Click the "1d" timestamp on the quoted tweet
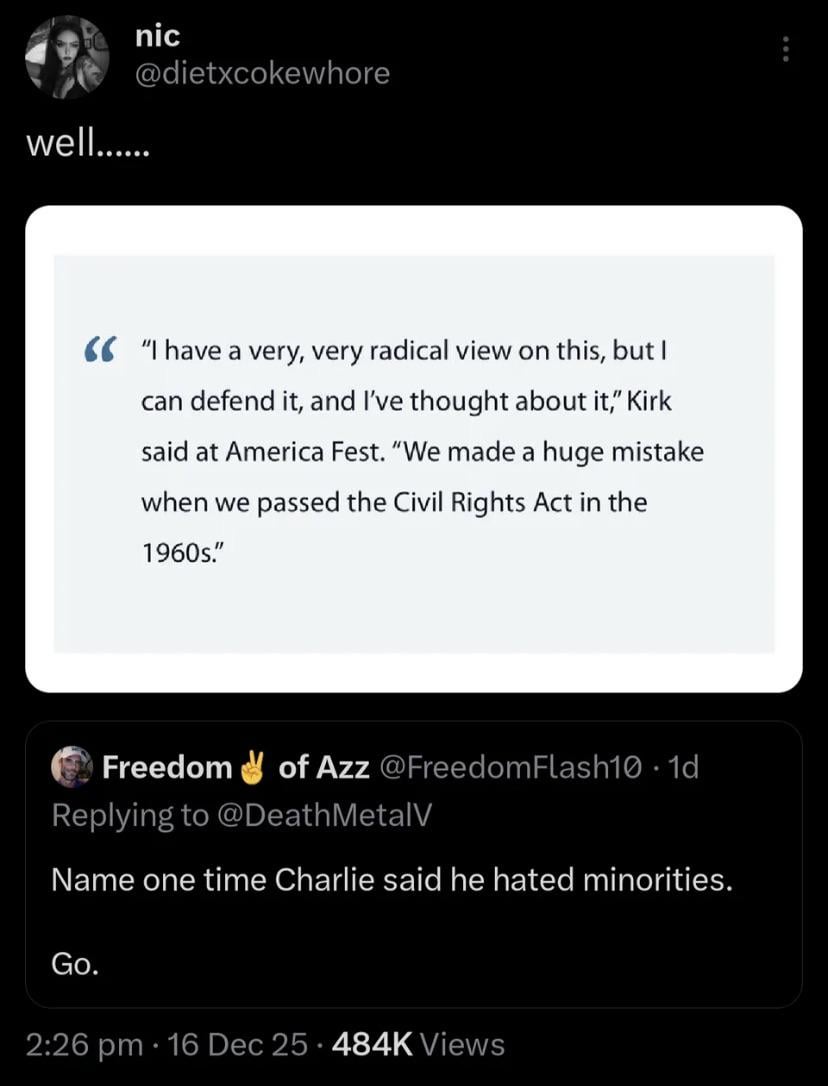Viewport: 828px width, 1086px height. (684, 767)
